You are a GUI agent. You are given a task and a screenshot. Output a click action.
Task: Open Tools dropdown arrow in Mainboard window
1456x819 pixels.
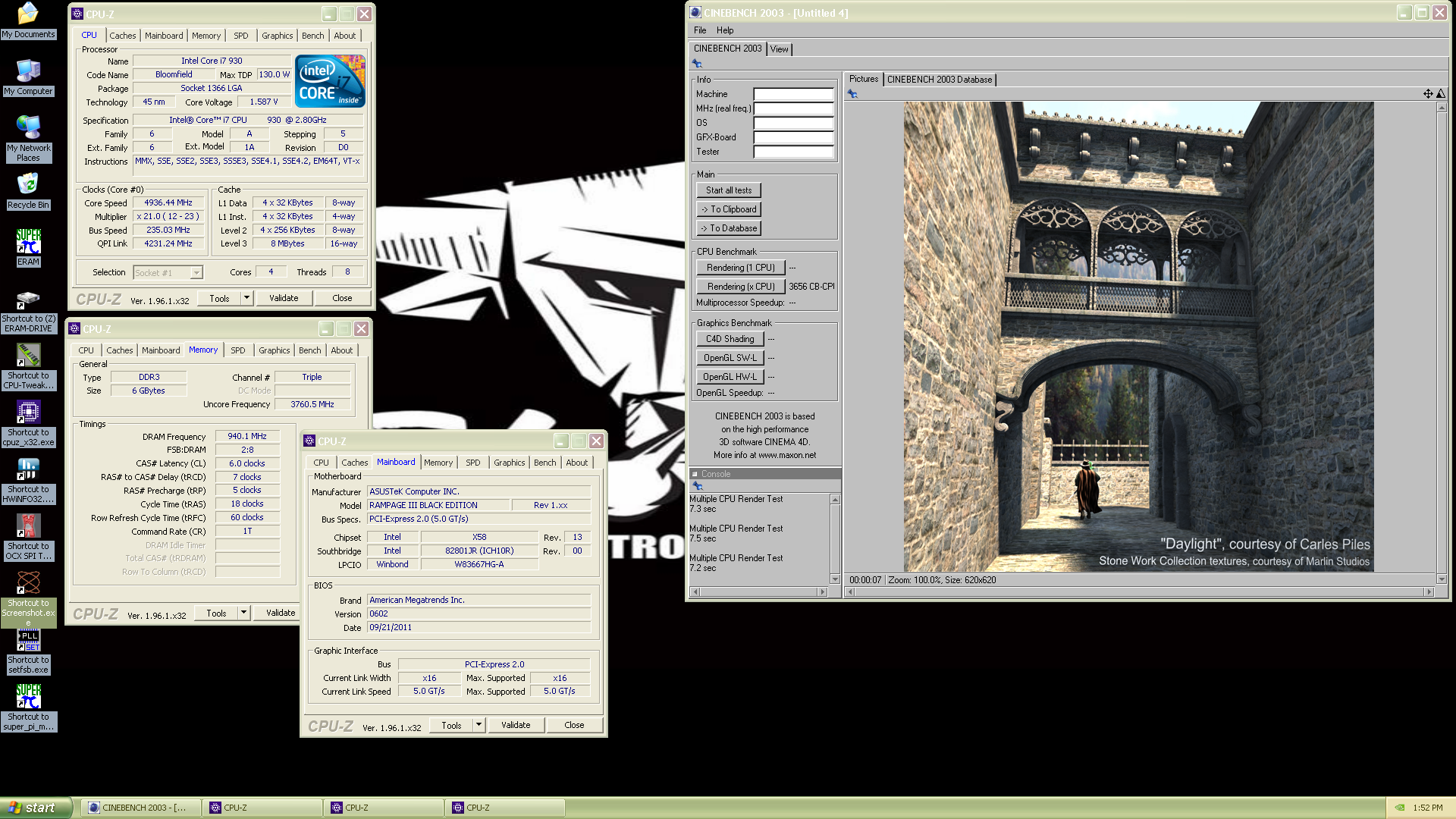click(x=479, y=725)
